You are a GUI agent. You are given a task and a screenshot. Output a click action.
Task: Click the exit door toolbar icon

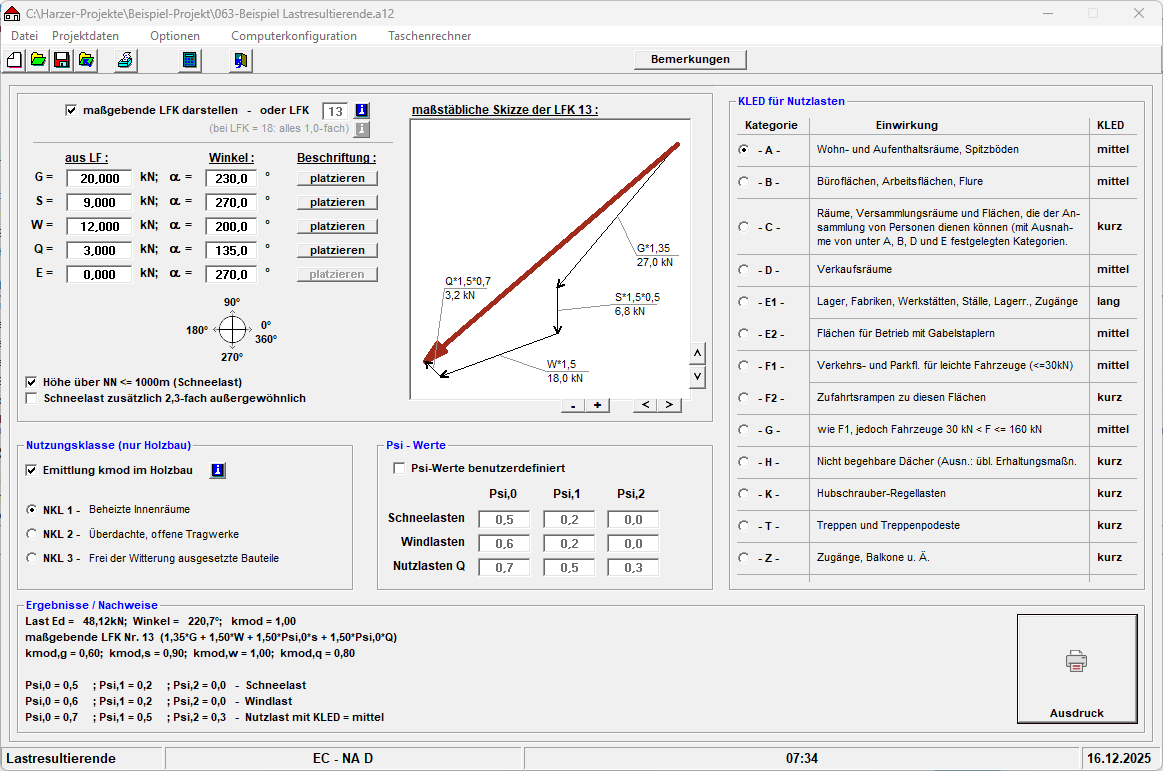point(240,60)
